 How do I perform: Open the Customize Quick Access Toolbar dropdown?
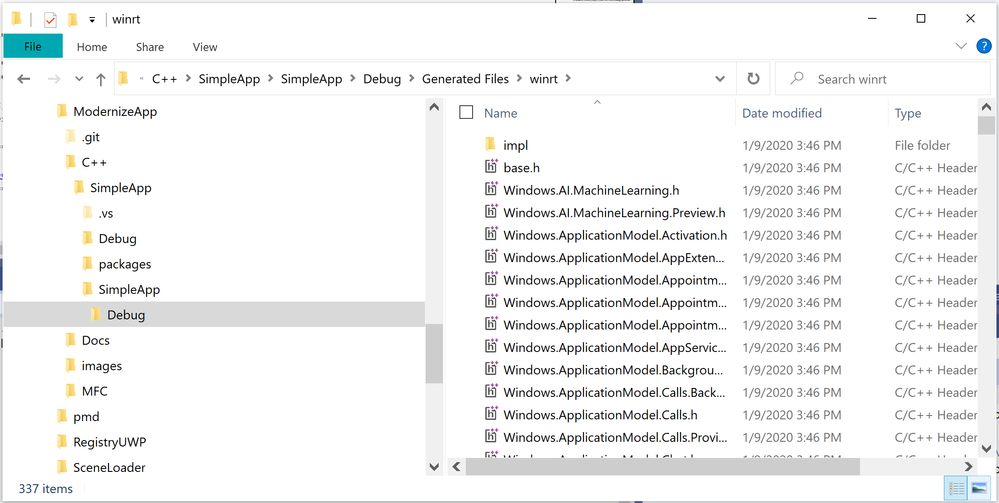tap(92, 19)
